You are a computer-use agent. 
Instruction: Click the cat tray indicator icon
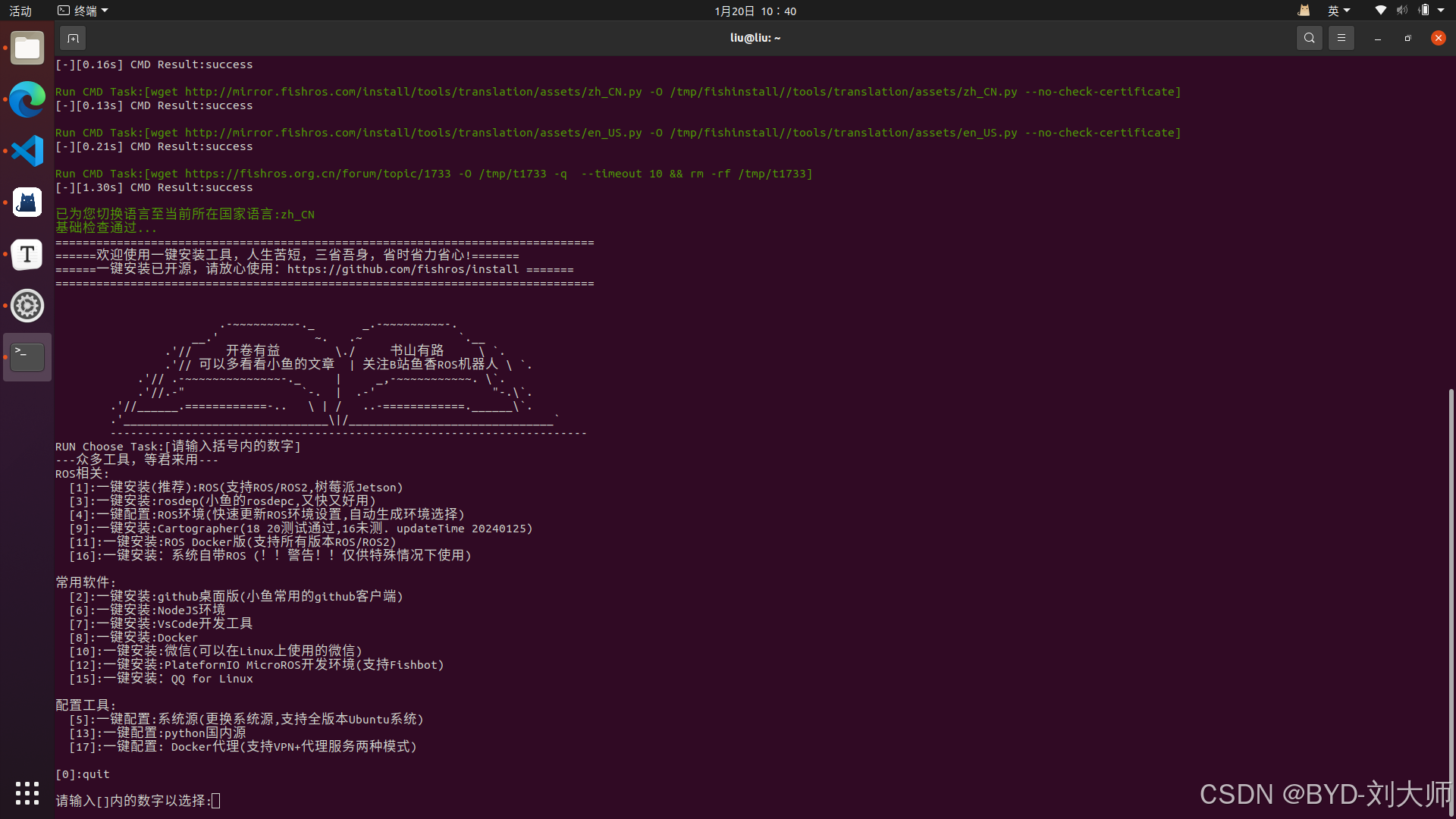click(x=1304, y=11)
